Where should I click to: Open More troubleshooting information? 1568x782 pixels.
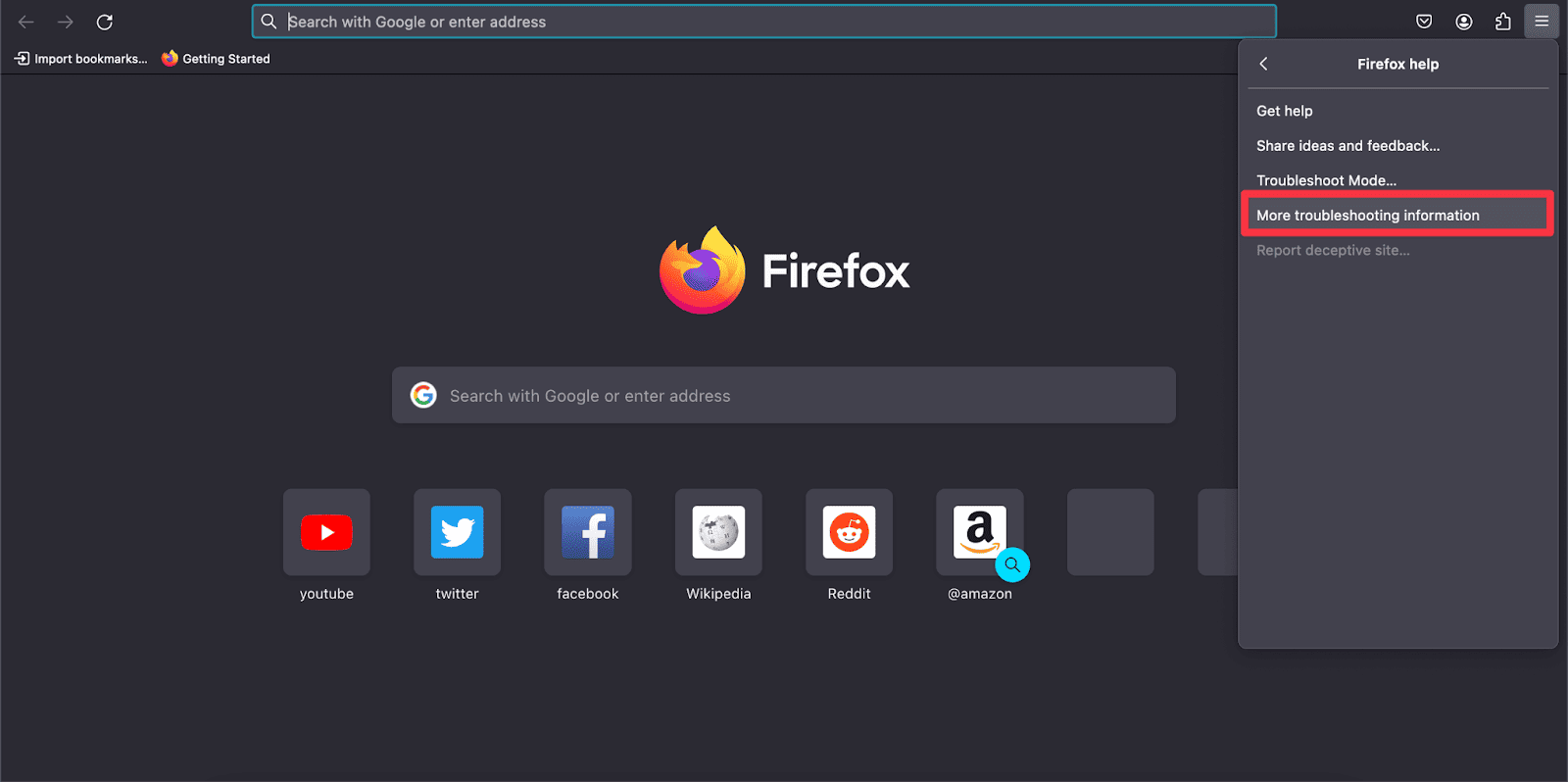[1398, 216]
